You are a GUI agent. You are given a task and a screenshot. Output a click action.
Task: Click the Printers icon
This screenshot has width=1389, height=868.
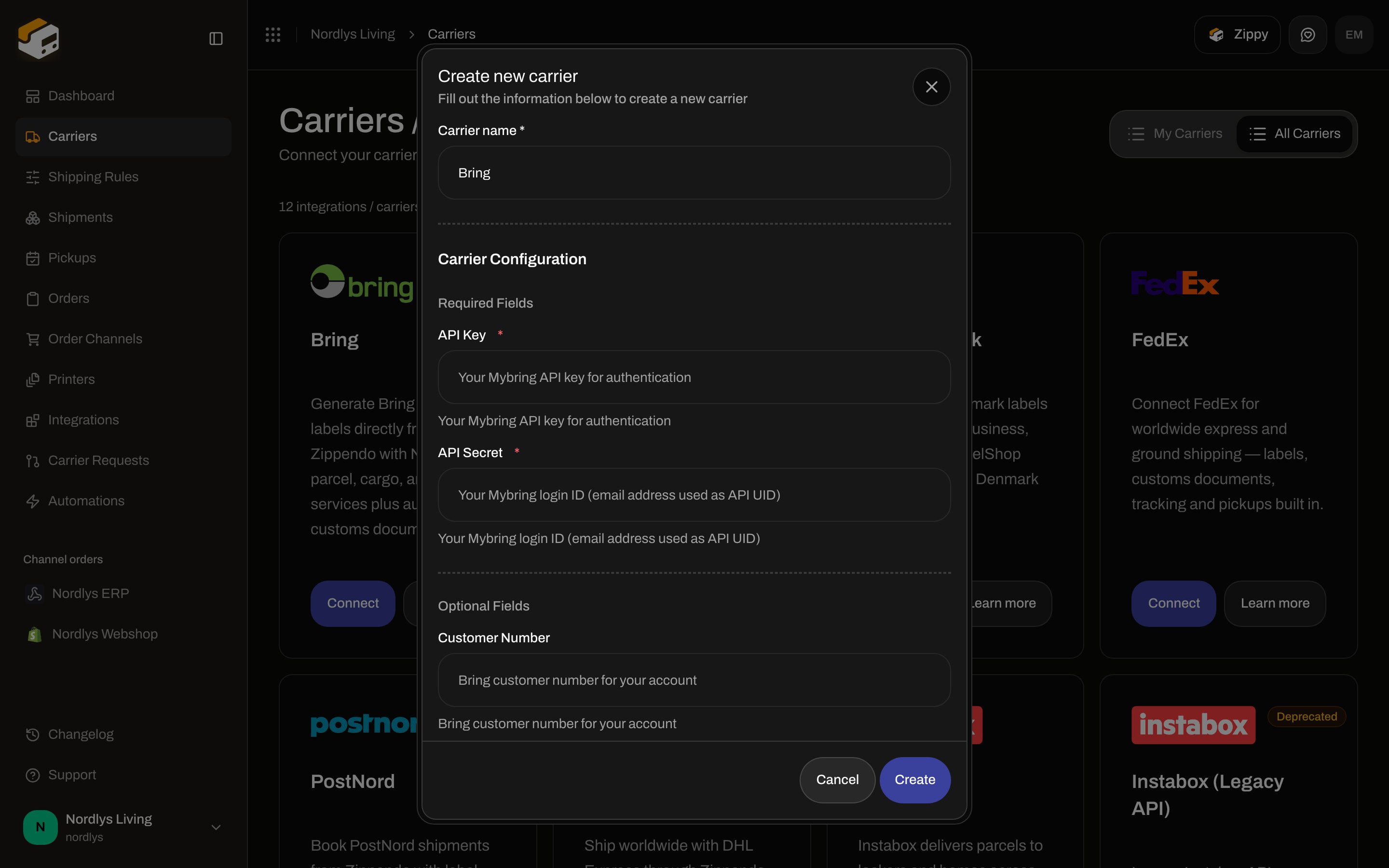pos(33,380)
